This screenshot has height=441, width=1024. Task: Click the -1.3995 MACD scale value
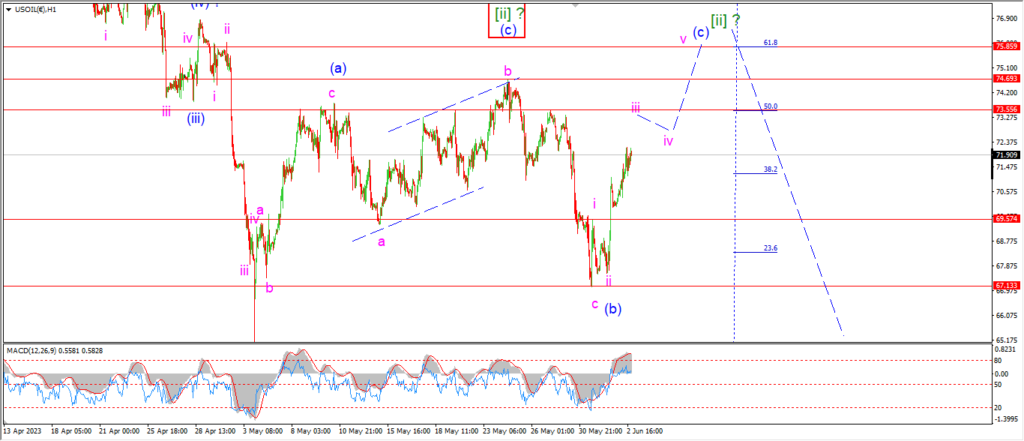click(1004, 421)
